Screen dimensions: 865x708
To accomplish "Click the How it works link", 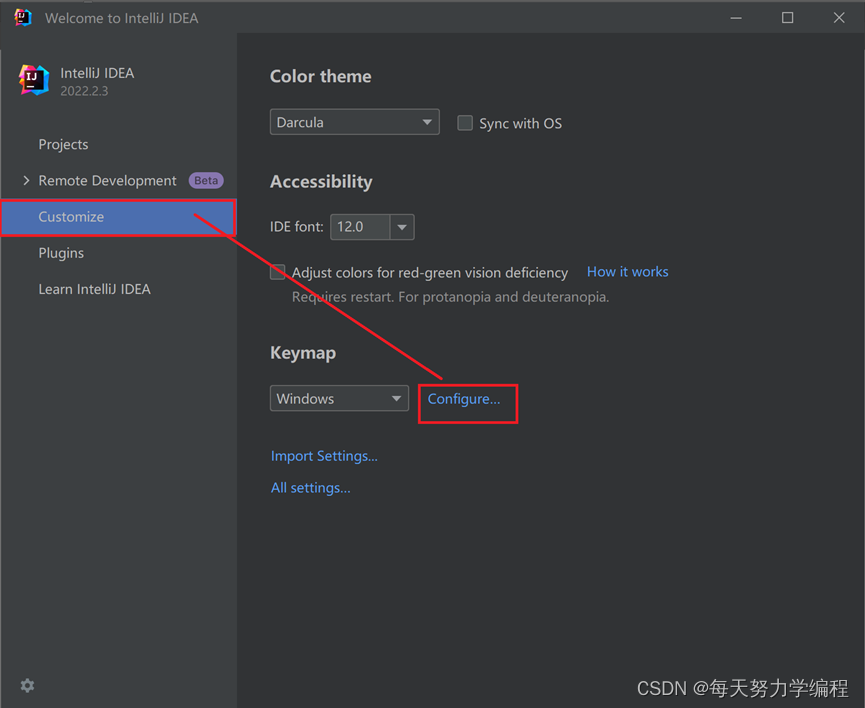I will click(x=627, y=271).
